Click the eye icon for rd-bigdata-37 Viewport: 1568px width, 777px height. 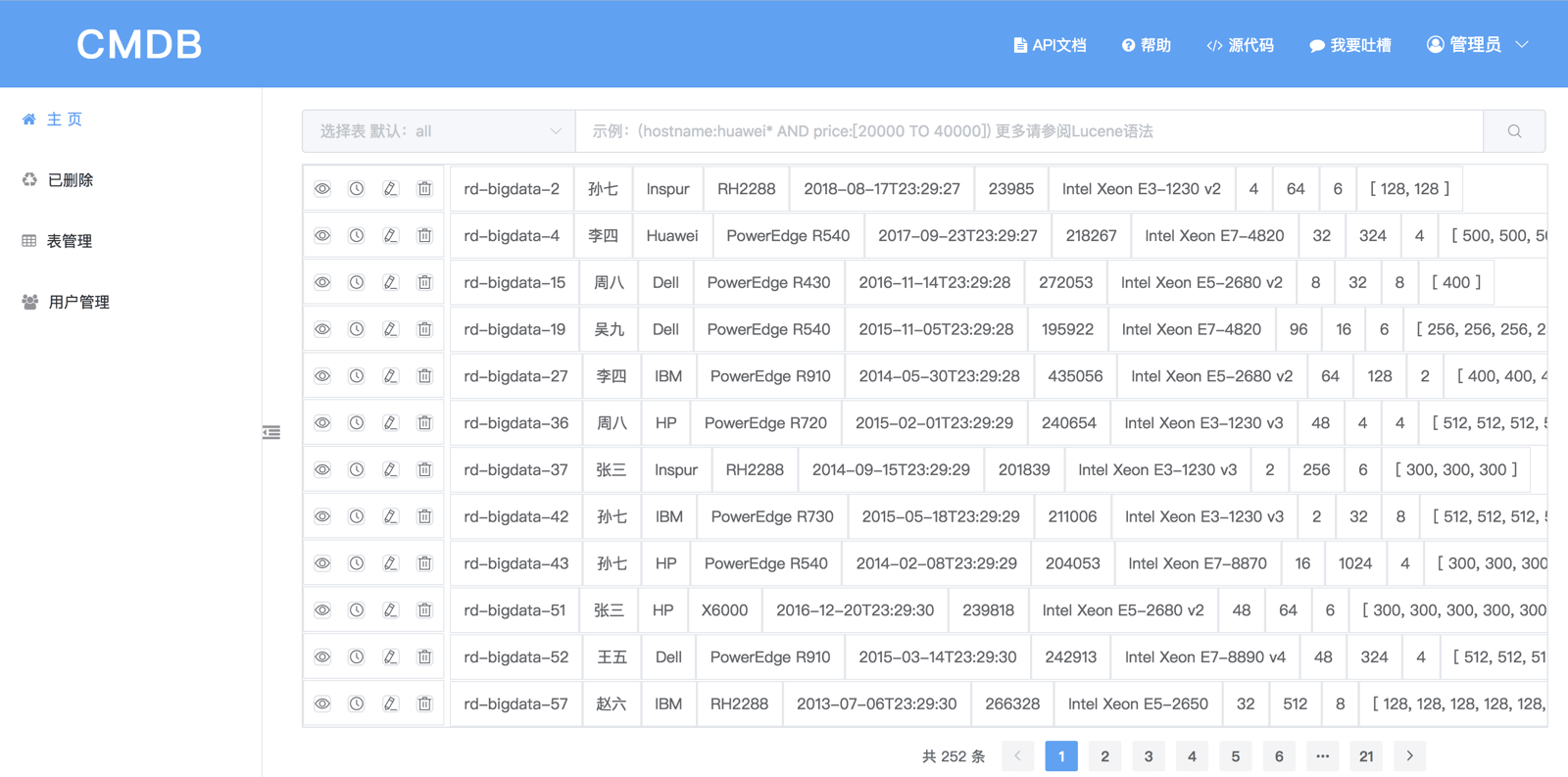point(322,470)
